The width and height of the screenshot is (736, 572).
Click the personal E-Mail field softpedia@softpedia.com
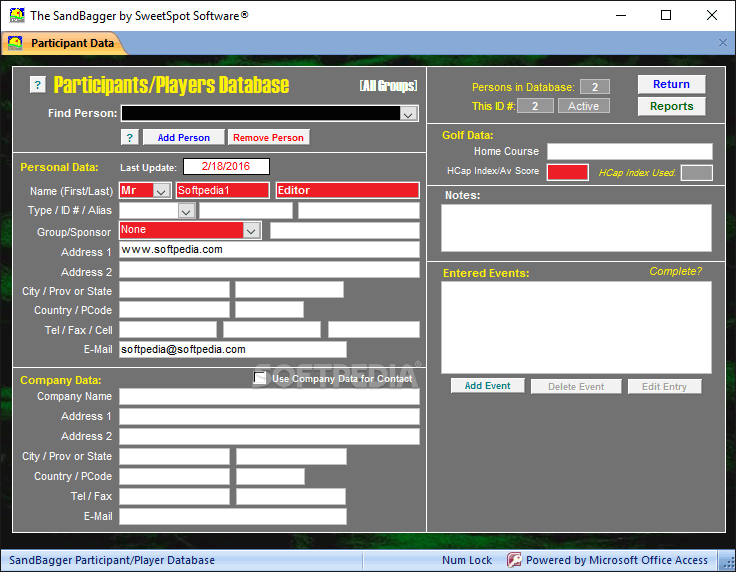233,350
